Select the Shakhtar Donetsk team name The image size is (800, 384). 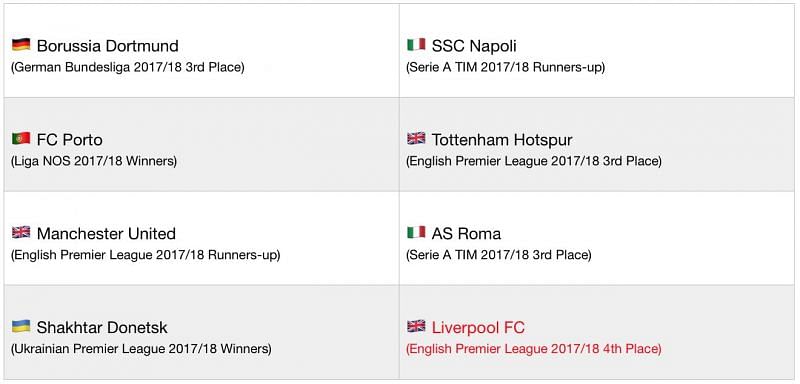102,327
